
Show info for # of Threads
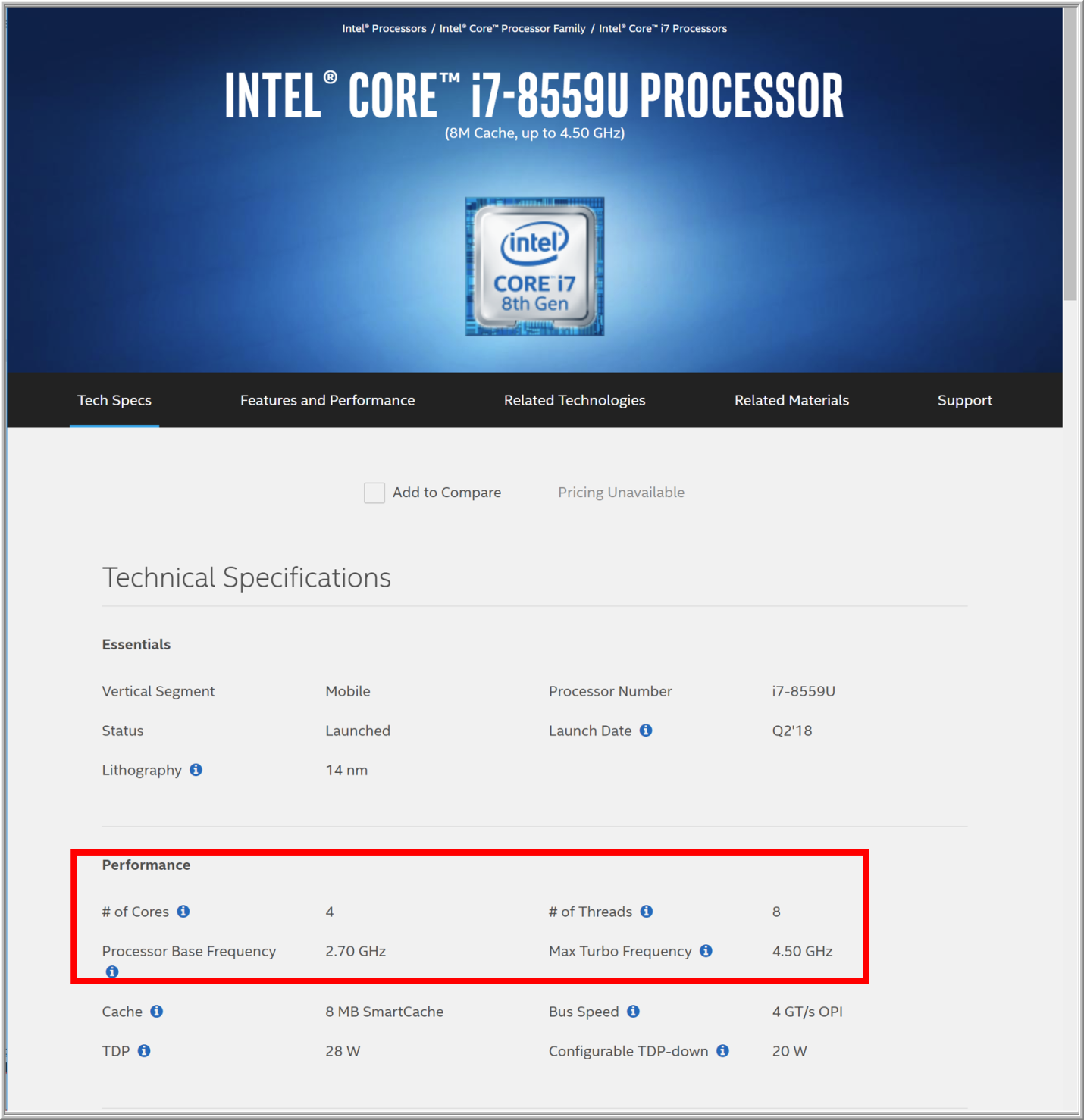click(x=647, y=912)
